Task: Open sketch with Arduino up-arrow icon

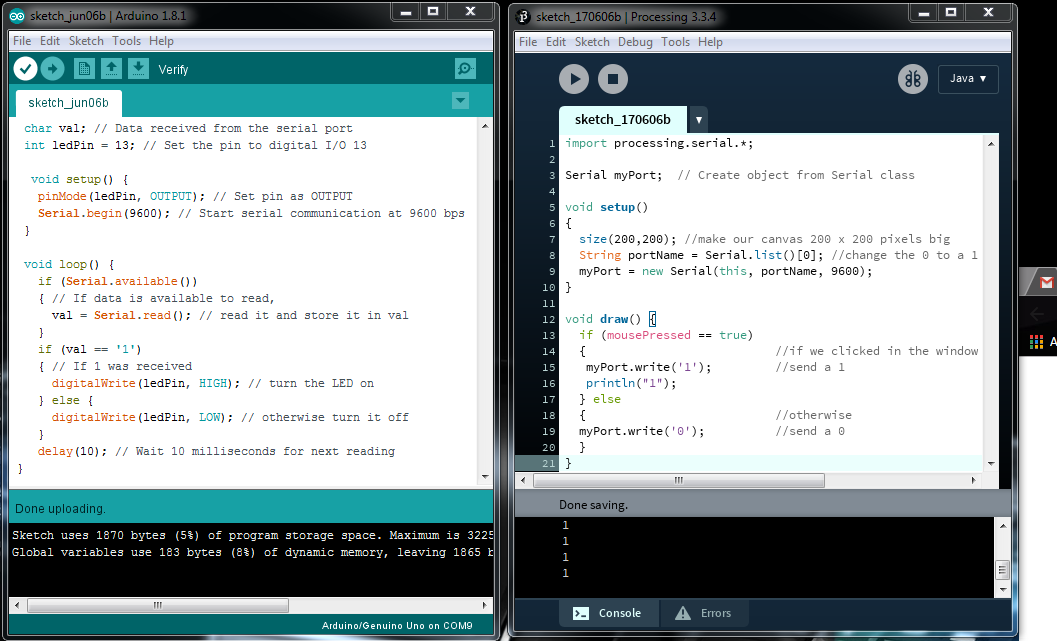Action: coord(111,69)
